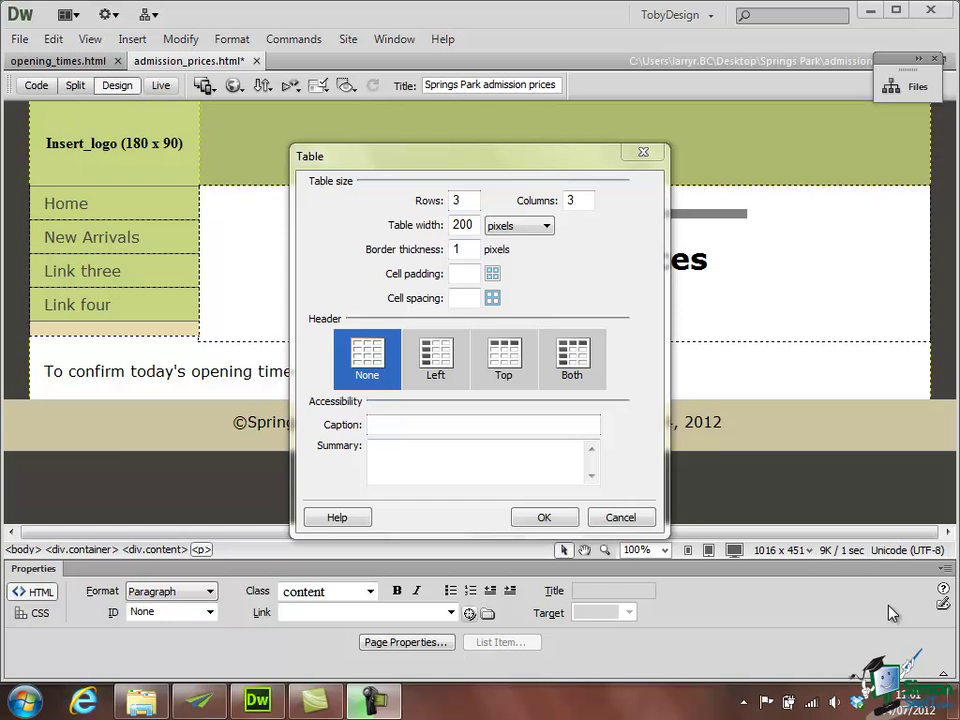Open the Commands menu

click(x=293, y=39)
